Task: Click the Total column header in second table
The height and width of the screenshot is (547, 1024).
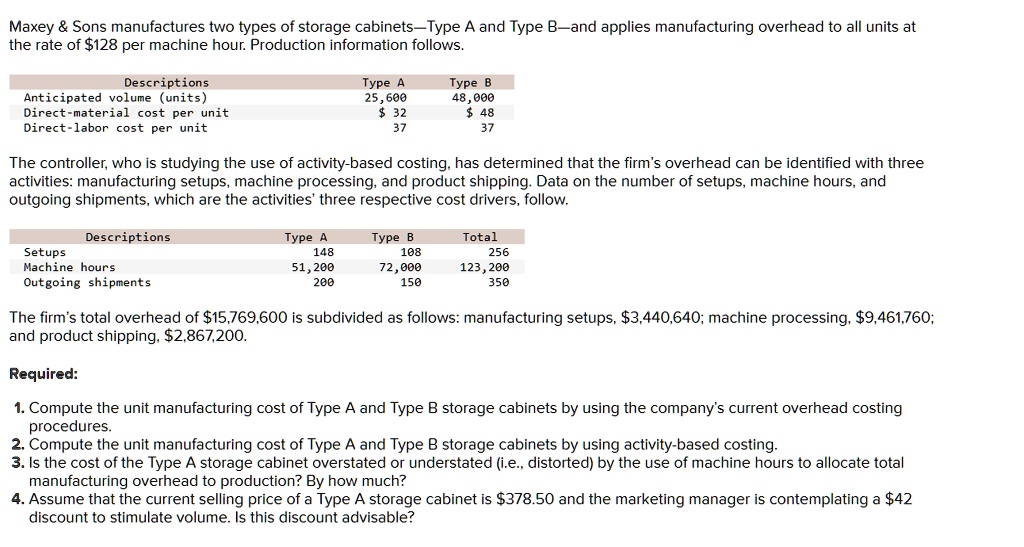Action: [x=480, y=238]
